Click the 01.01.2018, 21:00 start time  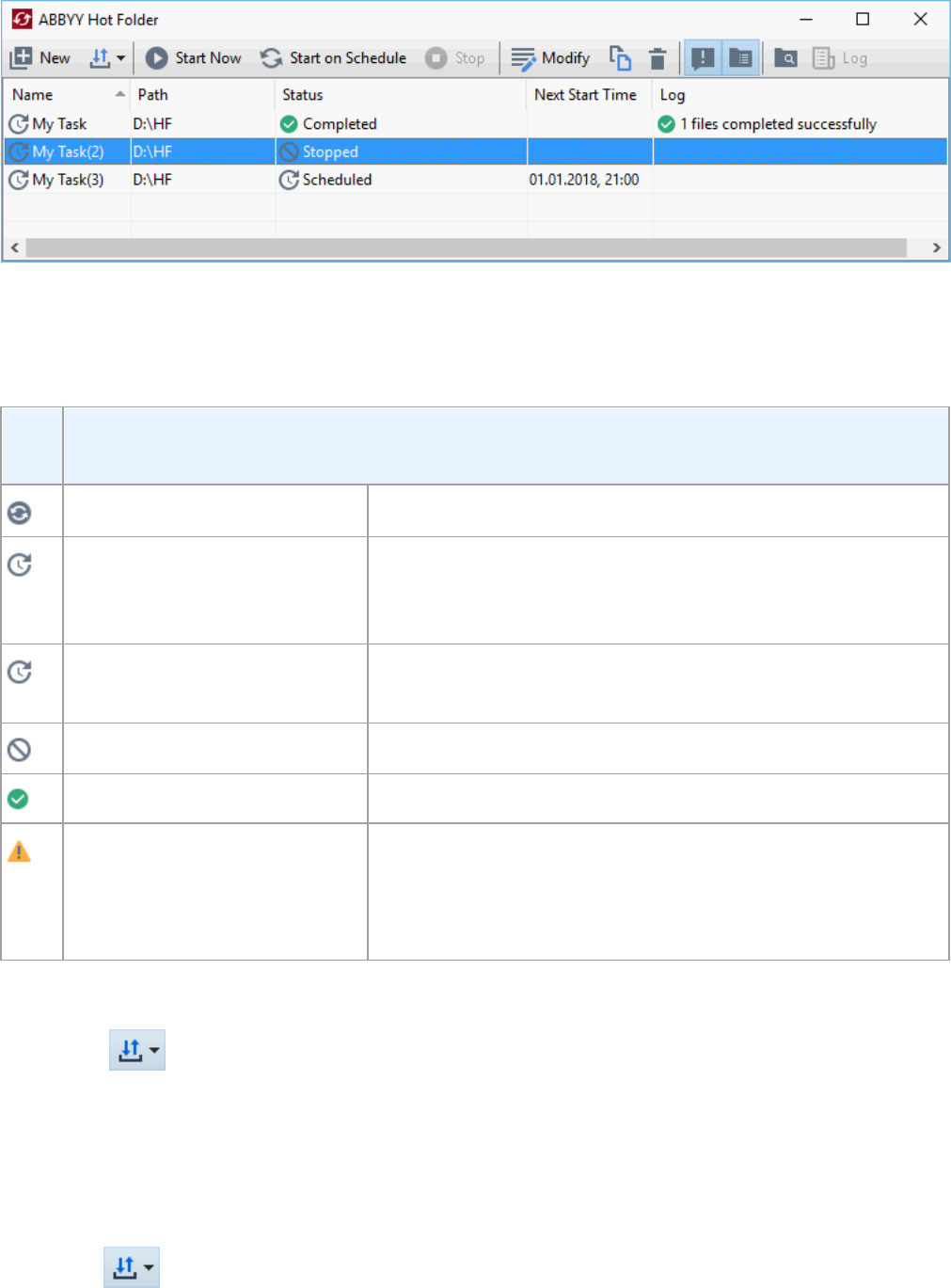(x=584, y=180)
